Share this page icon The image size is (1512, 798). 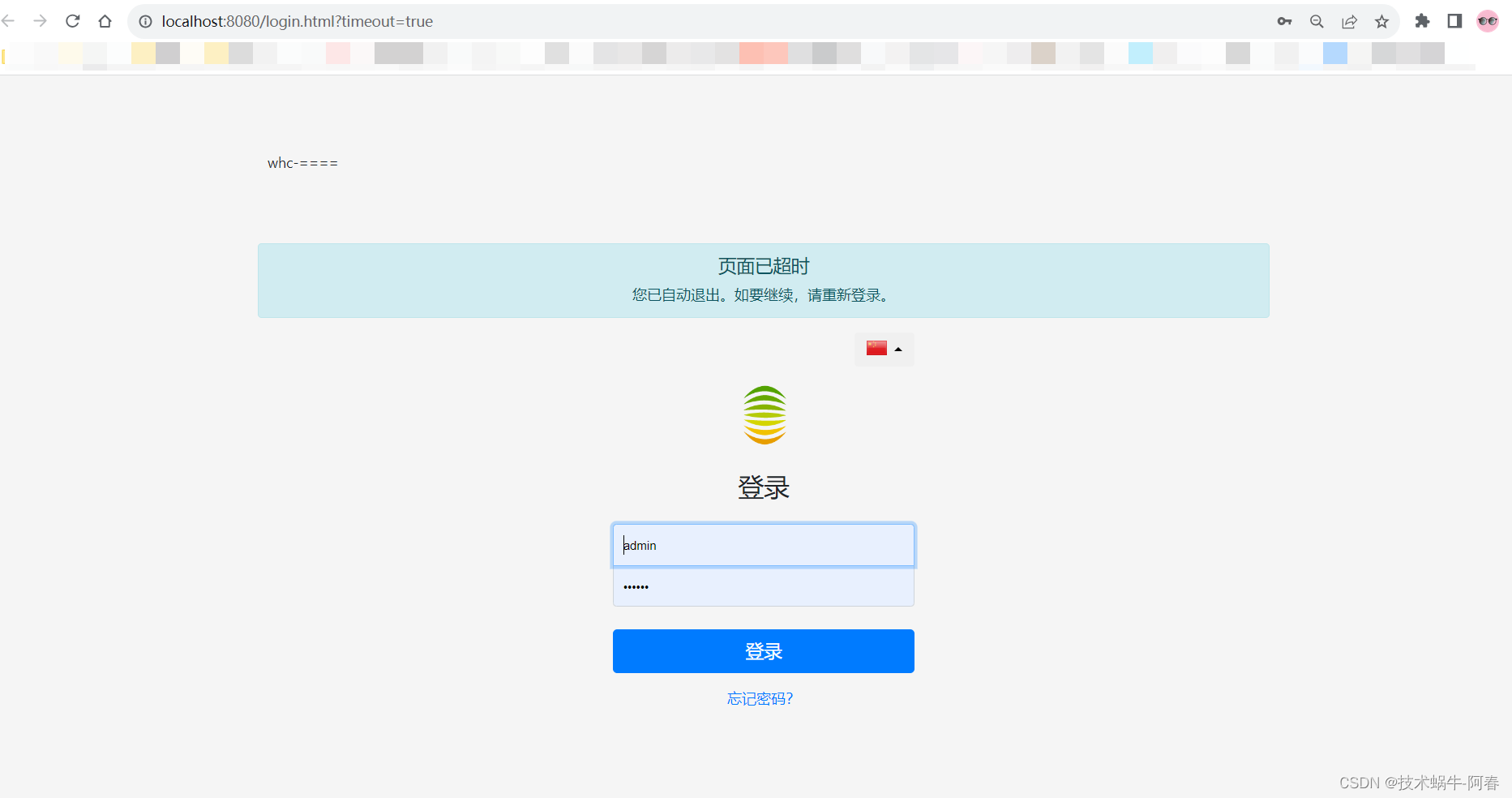click(x=1349, y=22)
